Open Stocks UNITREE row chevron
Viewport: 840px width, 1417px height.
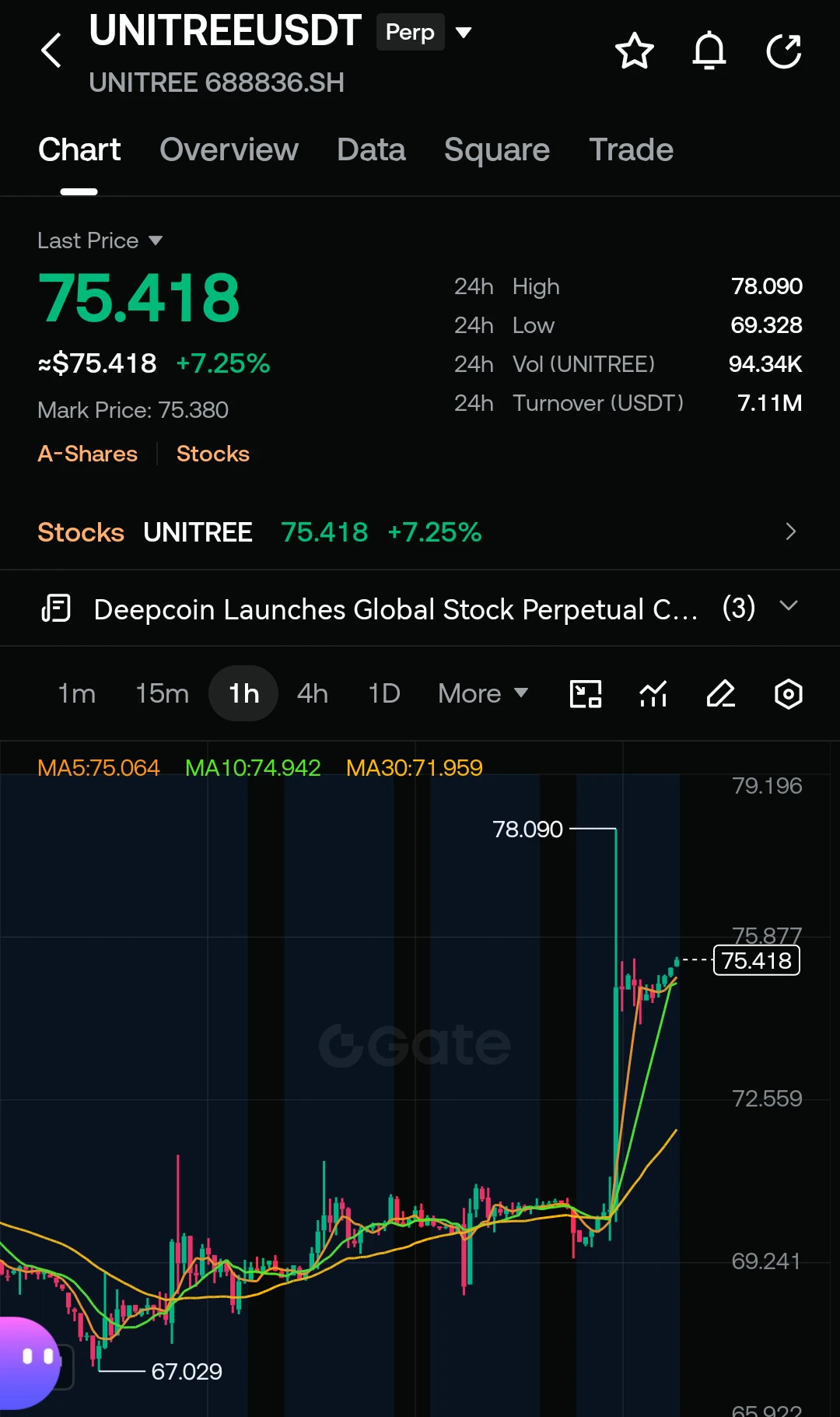pos(791,531)
